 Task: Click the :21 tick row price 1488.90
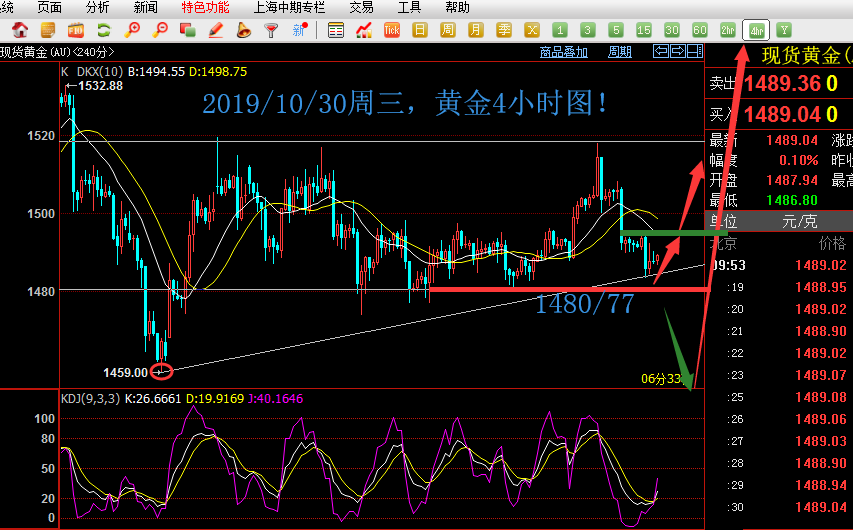821,331
